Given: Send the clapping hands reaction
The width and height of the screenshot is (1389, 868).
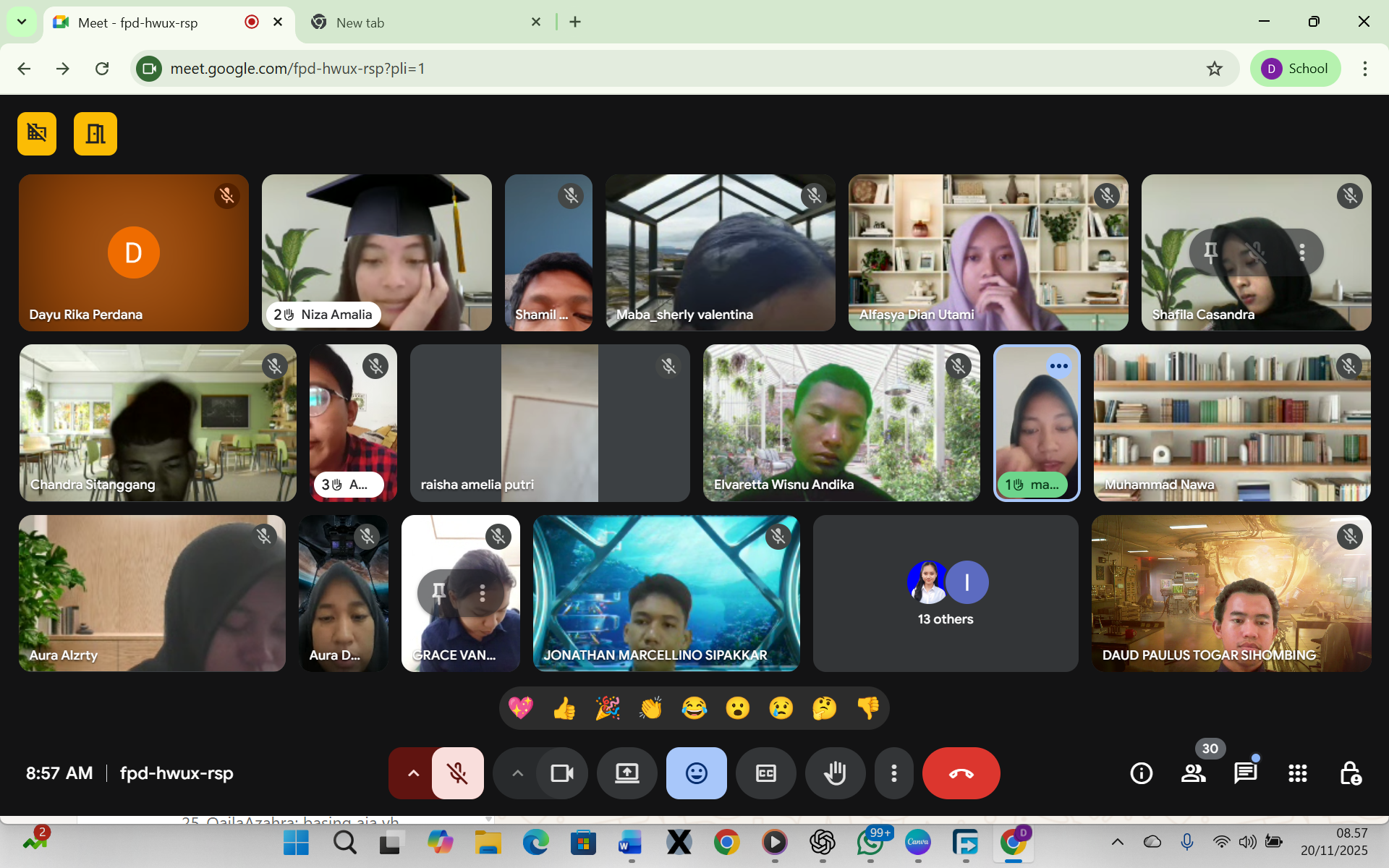Looking at the screenshot, I should click(650, 708).
